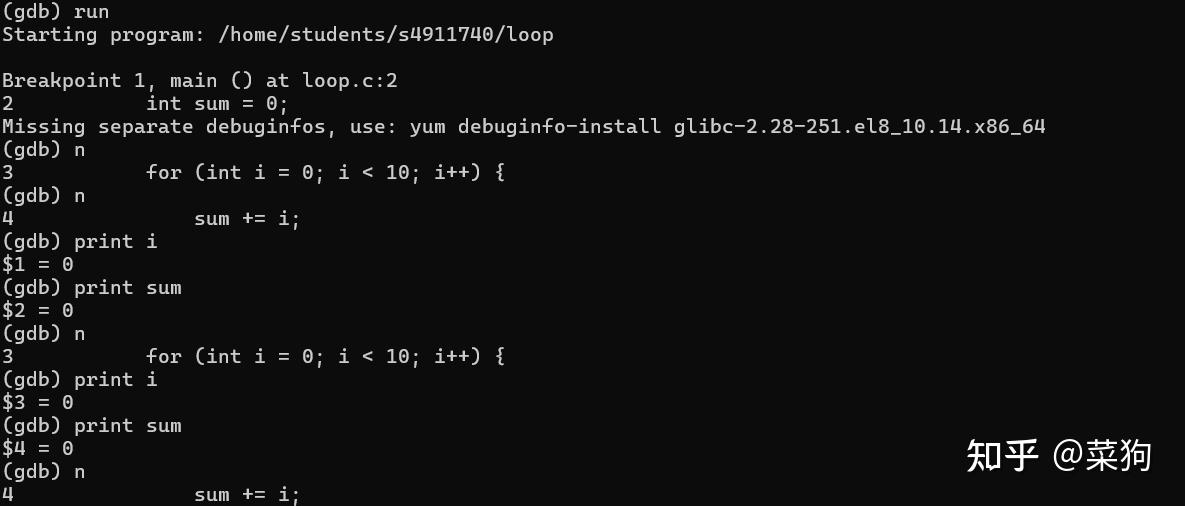This screenshot has height=506, width=1185.
Task: Click the "int sum = 0;" source line
Action: tap(217, 103)
